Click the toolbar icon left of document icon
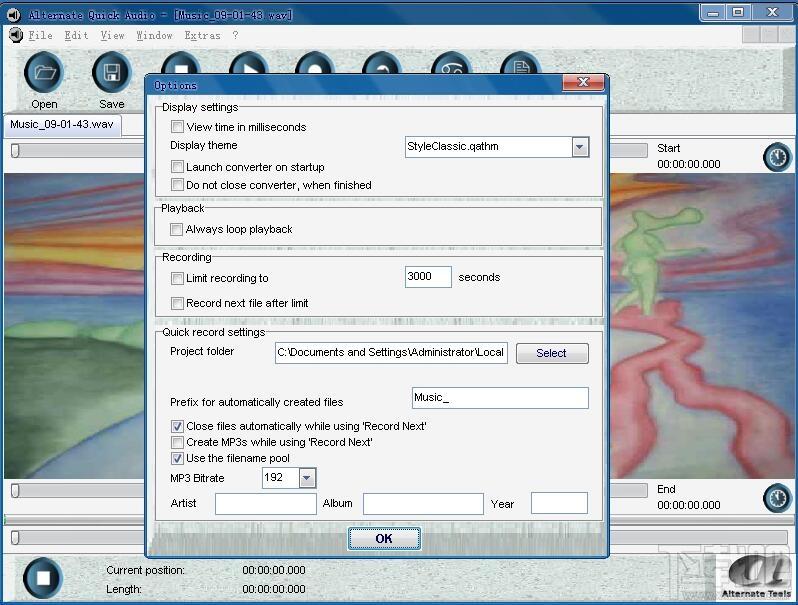This screenshot has height=605, width=798. tap(451, 64)
